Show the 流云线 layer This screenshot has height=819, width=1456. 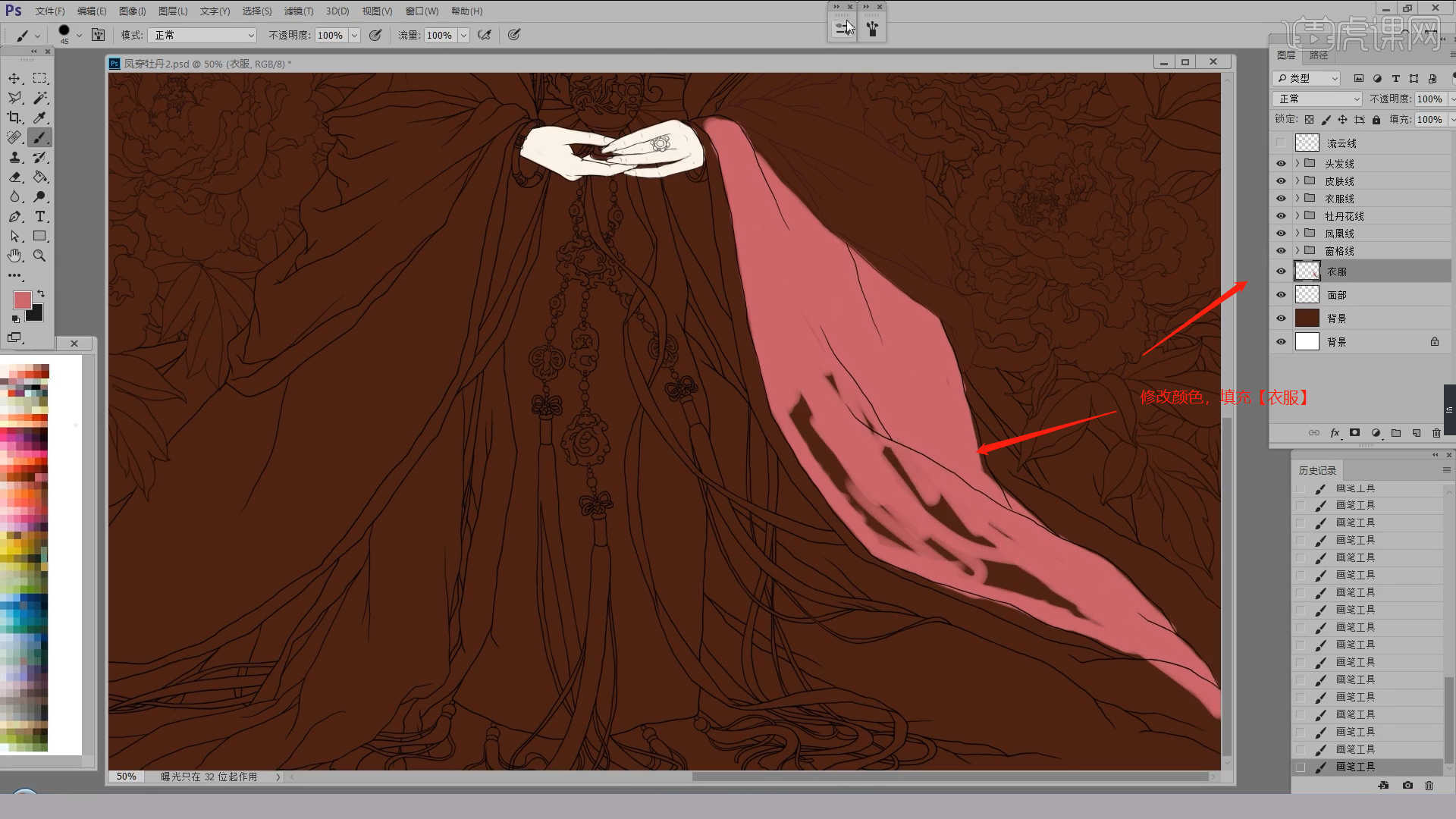1281,143
